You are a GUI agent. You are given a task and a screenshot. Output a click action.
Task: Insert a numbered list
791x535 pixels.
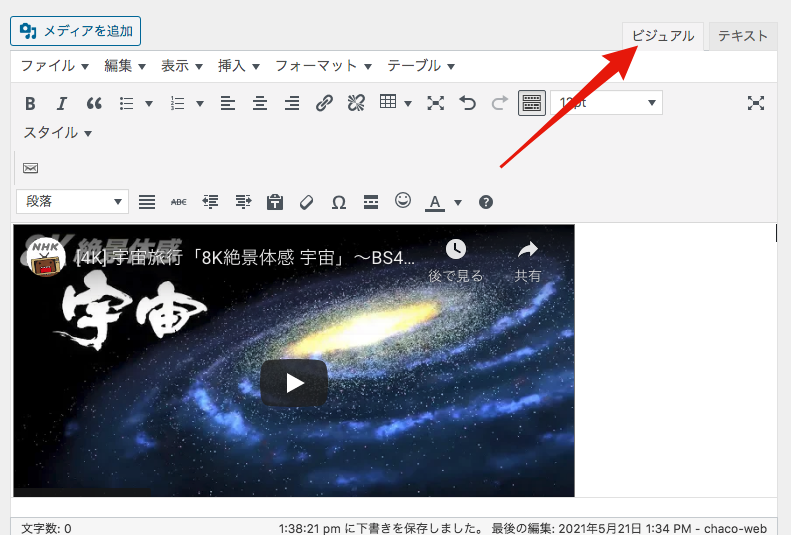(x=178, y=103)
